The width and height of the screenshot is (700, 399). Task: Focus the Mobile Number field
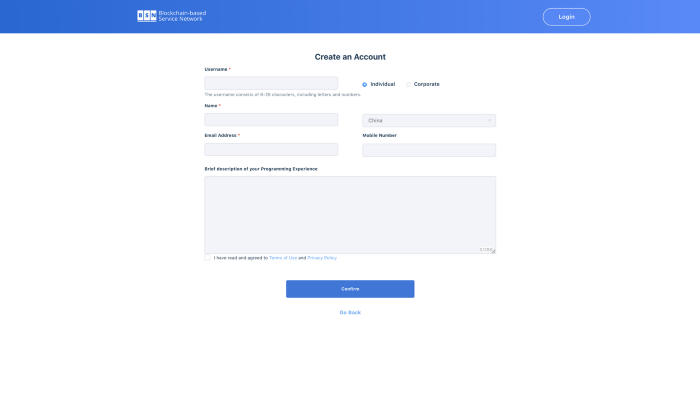tap(429, 150)
